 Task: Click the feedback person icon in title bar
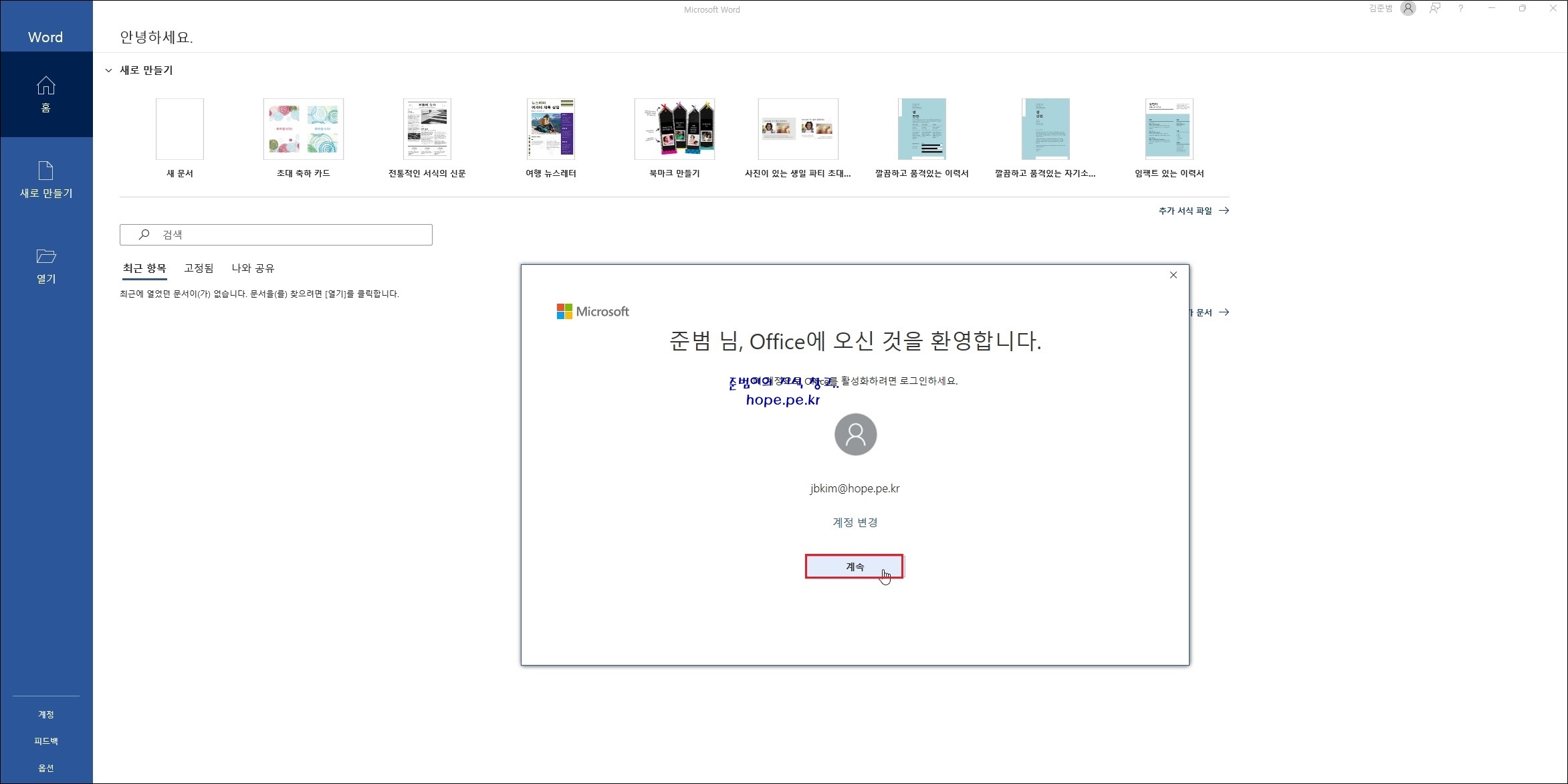pos(1435,9)
